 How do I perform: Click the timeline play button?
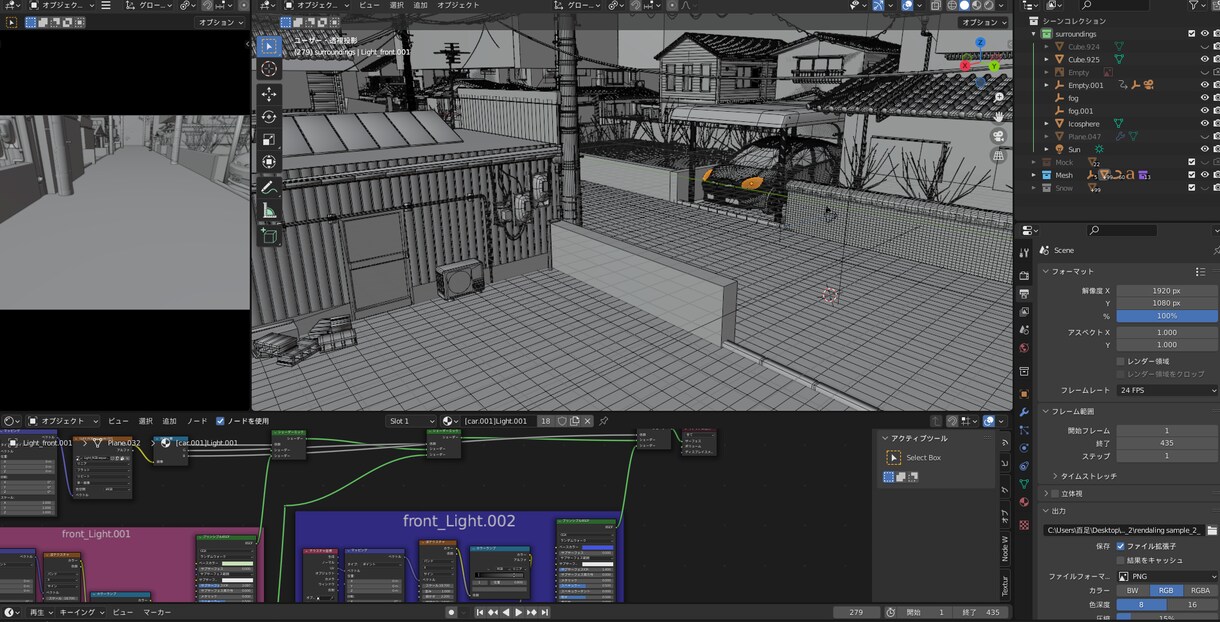click(x=518, y=612)
